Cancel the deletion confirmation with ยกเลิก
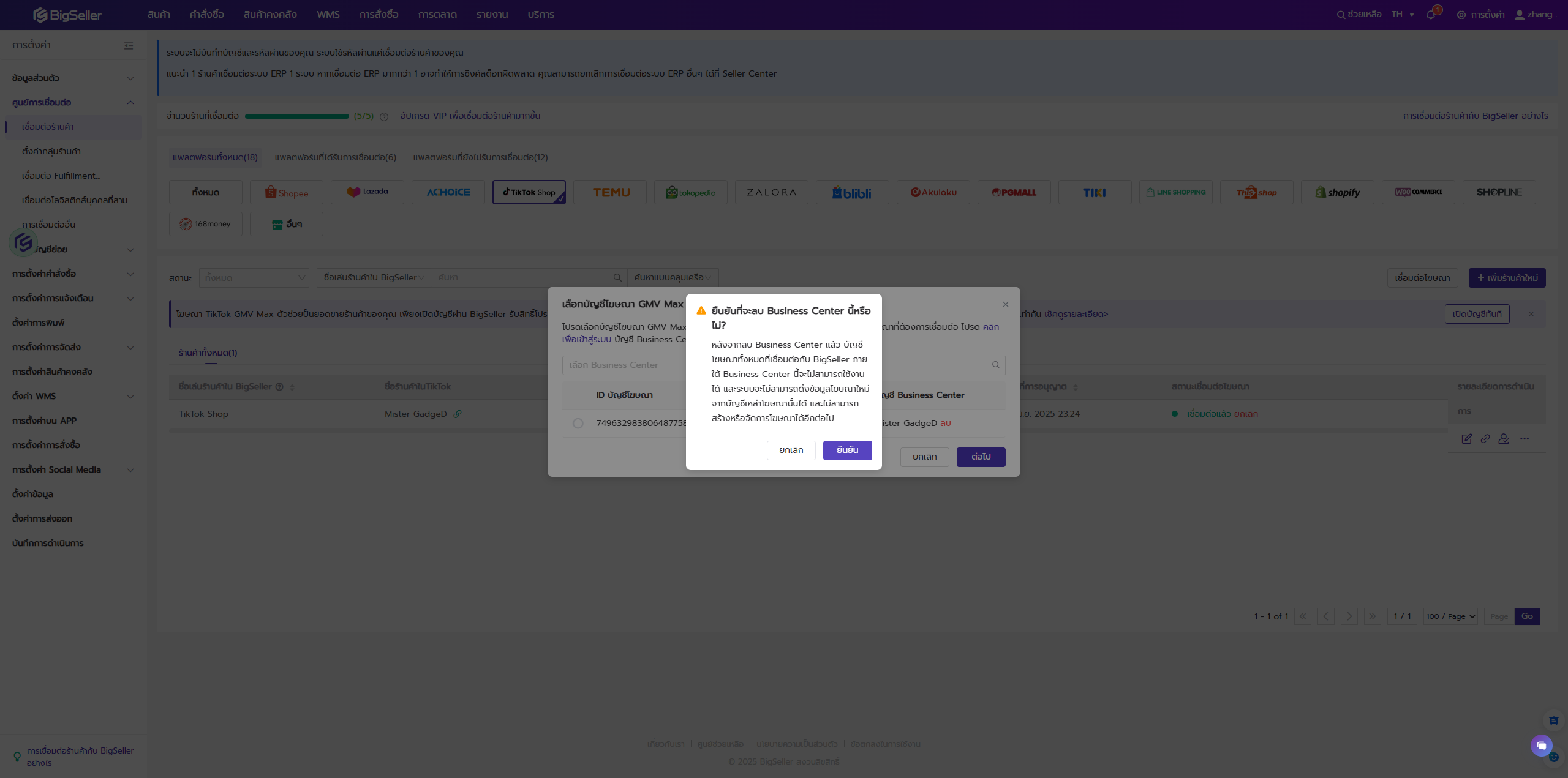This screenshot has height=778, width=1568. tap(791, 450)
